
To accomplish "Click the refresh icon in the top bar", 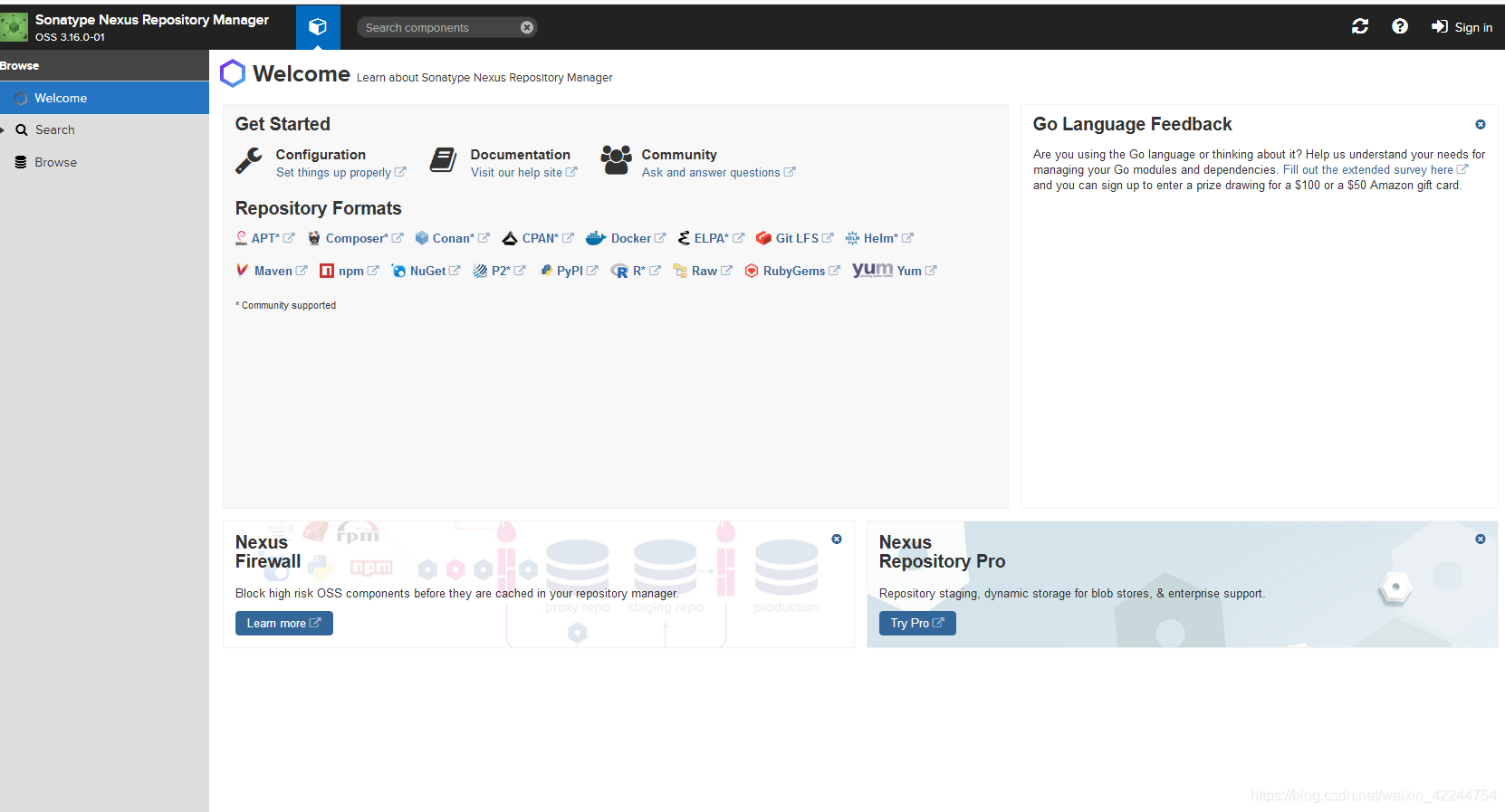I will point(1360,26).
